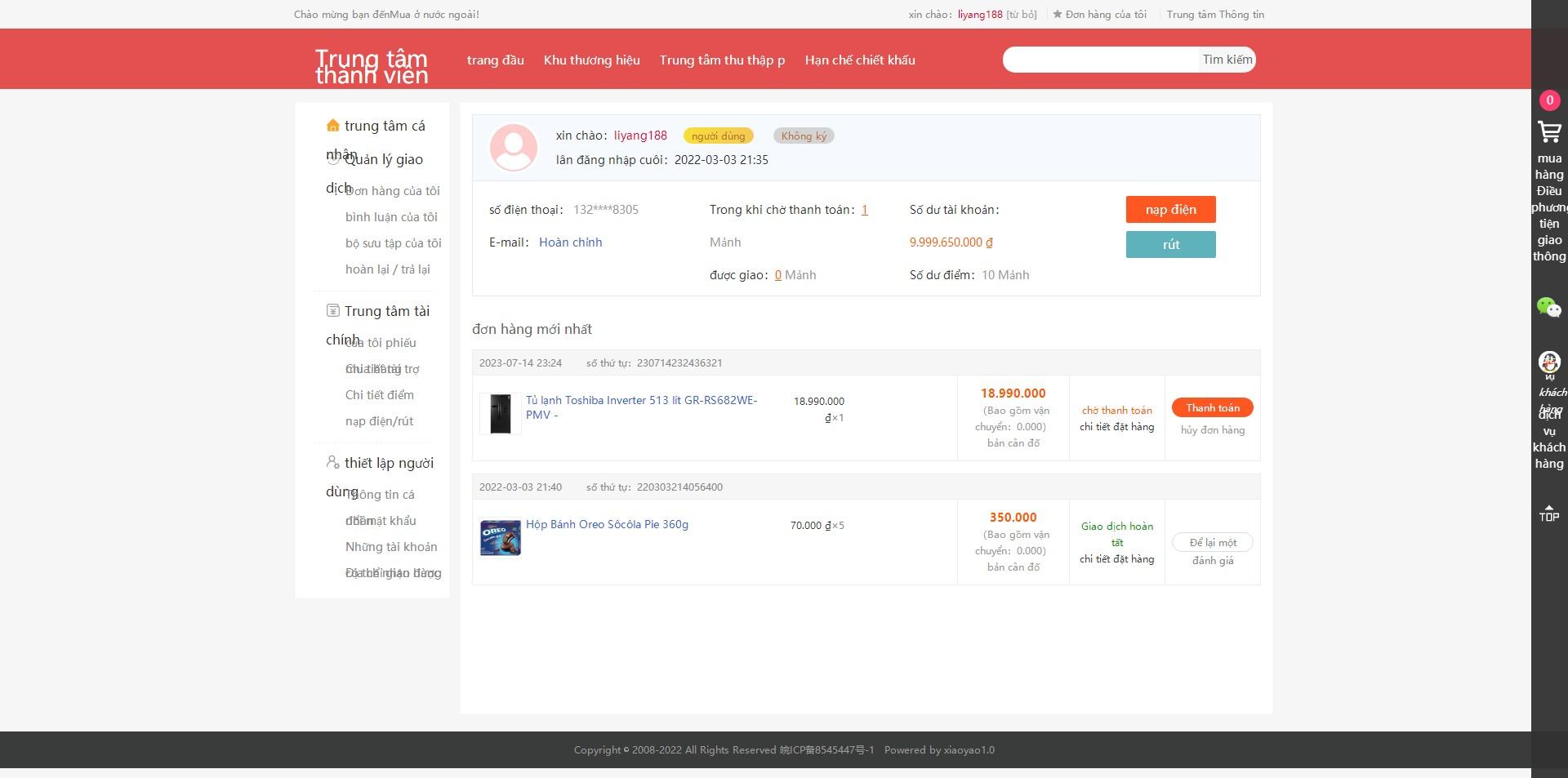
Task: Open the customer service penguin icon
Action: 1548,362
